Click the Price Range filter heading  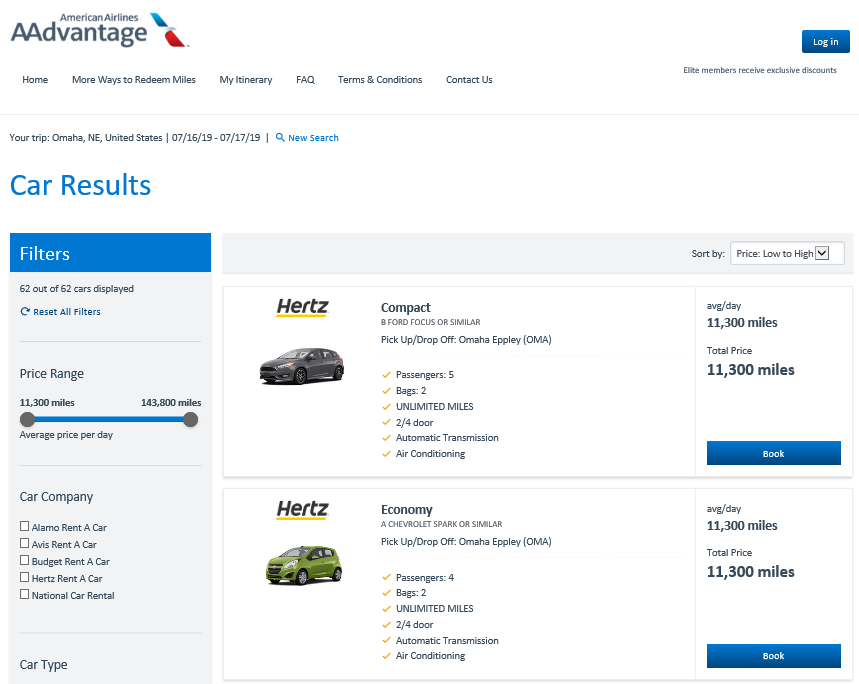click(x=52, y=373)
